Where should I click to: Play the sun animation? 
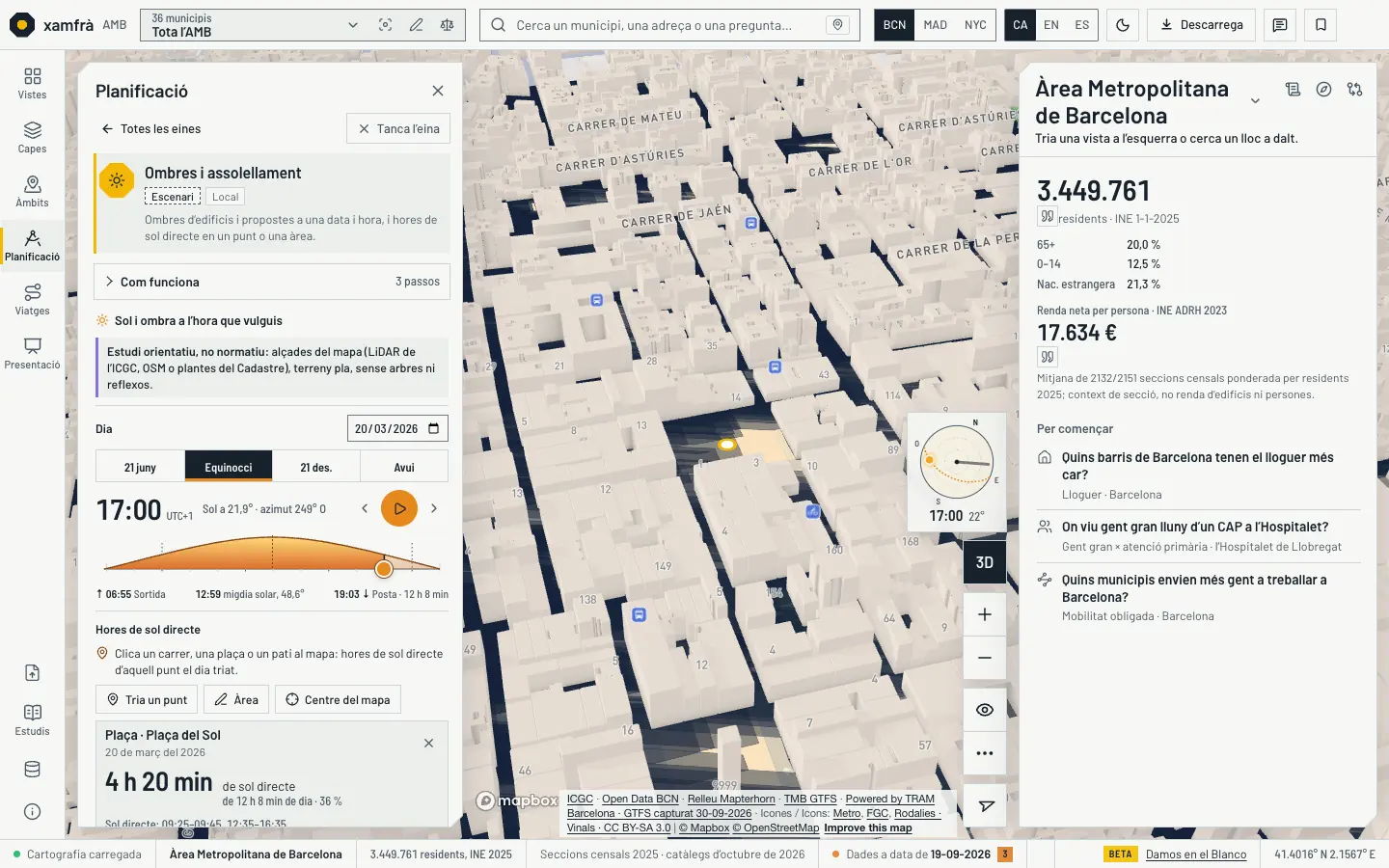(x=399, y=508)
